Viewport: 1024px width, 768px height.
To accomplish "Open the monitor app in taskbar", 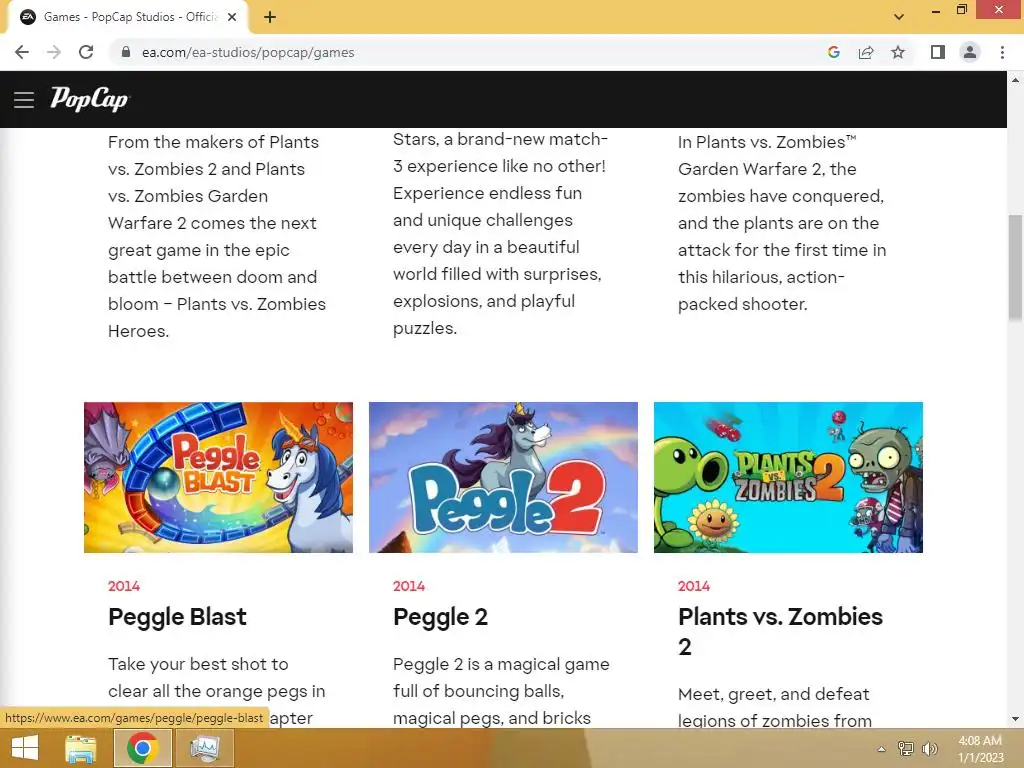I will coord(205,748).
